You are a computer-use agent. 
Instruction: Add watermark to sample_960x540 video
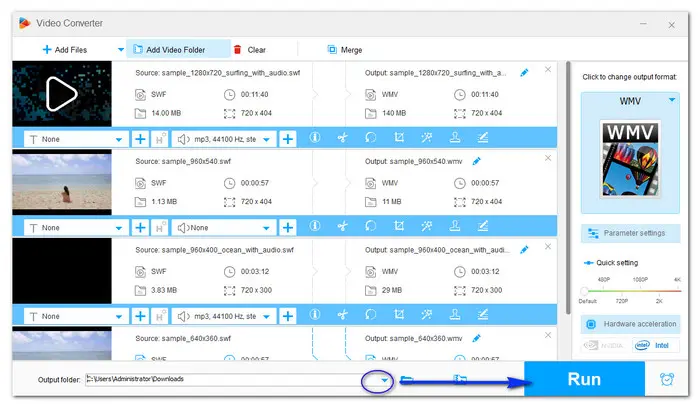455,226
